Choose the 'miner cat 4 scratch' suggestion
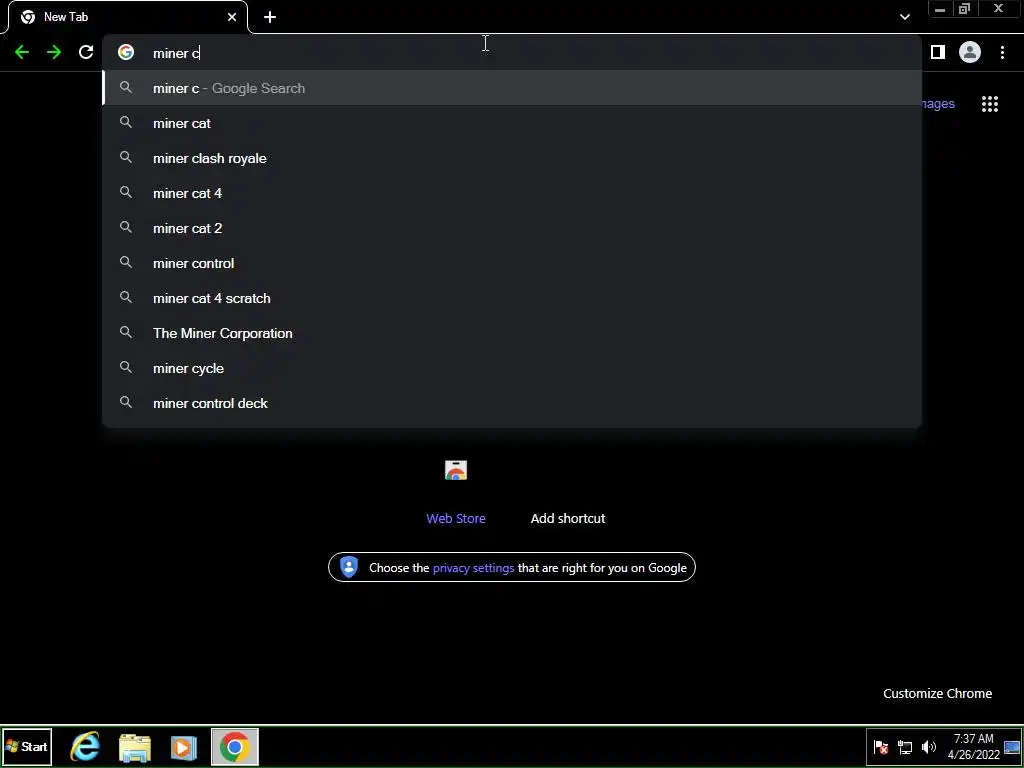The width and height of the screenshot is (1024, 768). point(511,298)
